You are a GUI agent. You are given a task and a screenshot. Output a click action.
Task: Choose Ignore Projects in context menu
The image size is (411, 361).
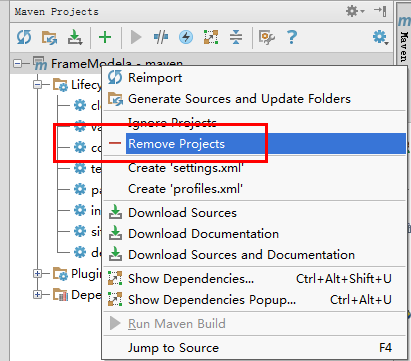click(x=255, y=123)
